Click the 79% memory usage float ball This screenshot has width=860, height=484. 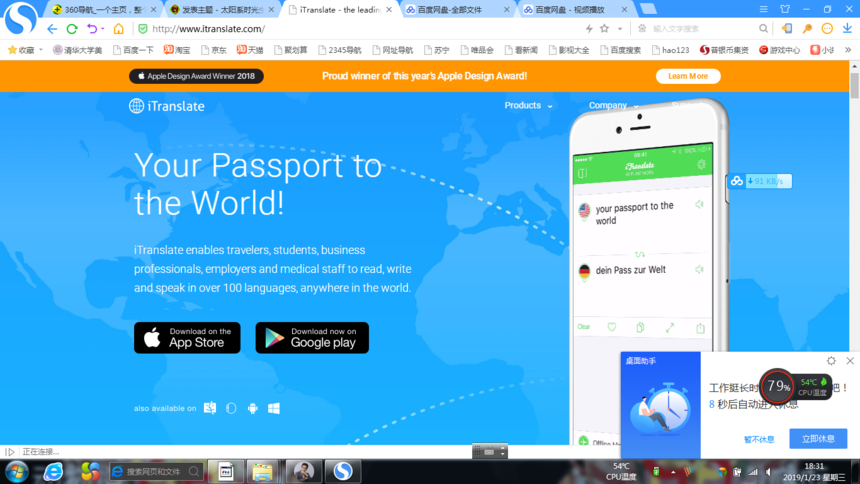click(777, 386)
